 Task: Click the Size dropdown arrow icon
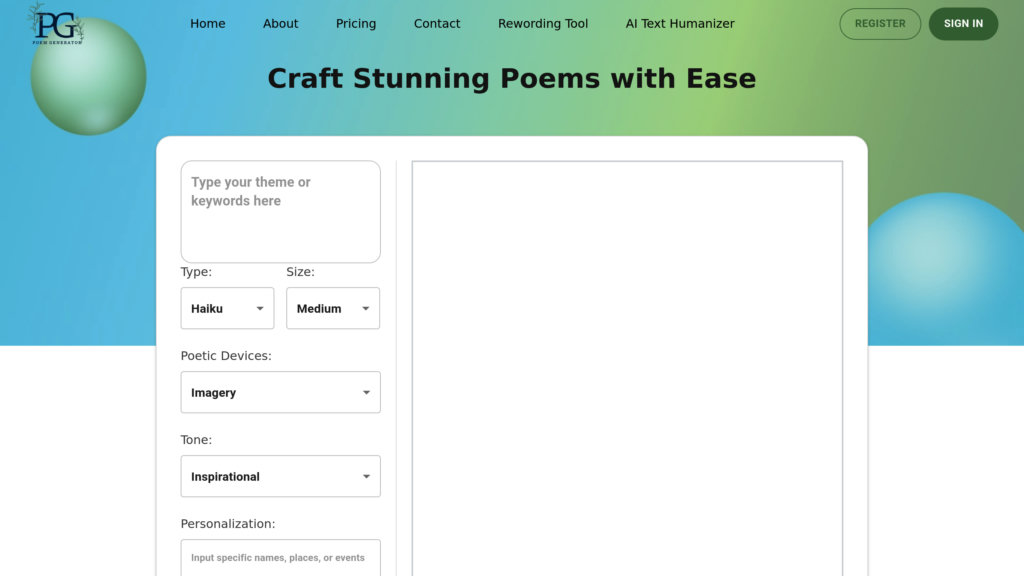click(x=366, y=309)
